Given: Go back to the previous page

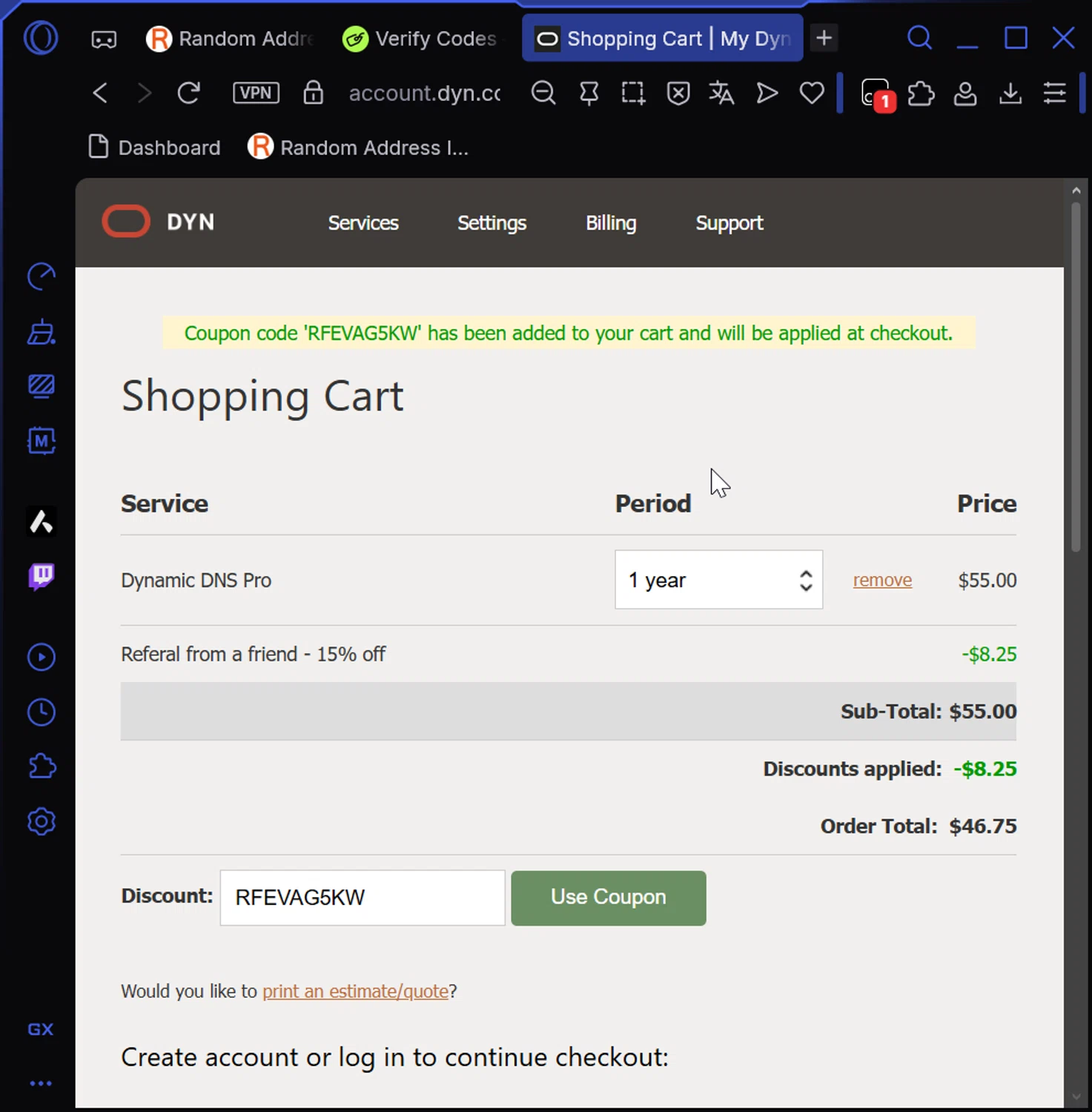Looking at the screenshot, I should coord(100,93).
